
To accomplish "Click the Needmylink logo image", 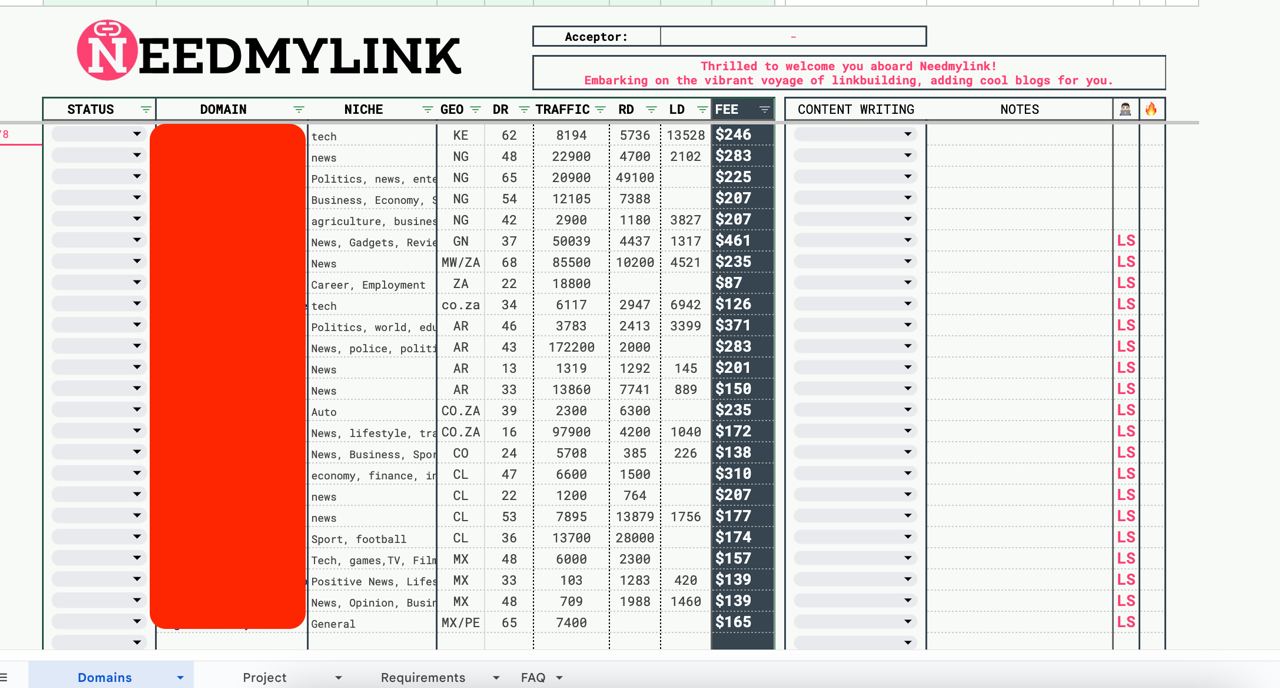I will coord(269,51).
